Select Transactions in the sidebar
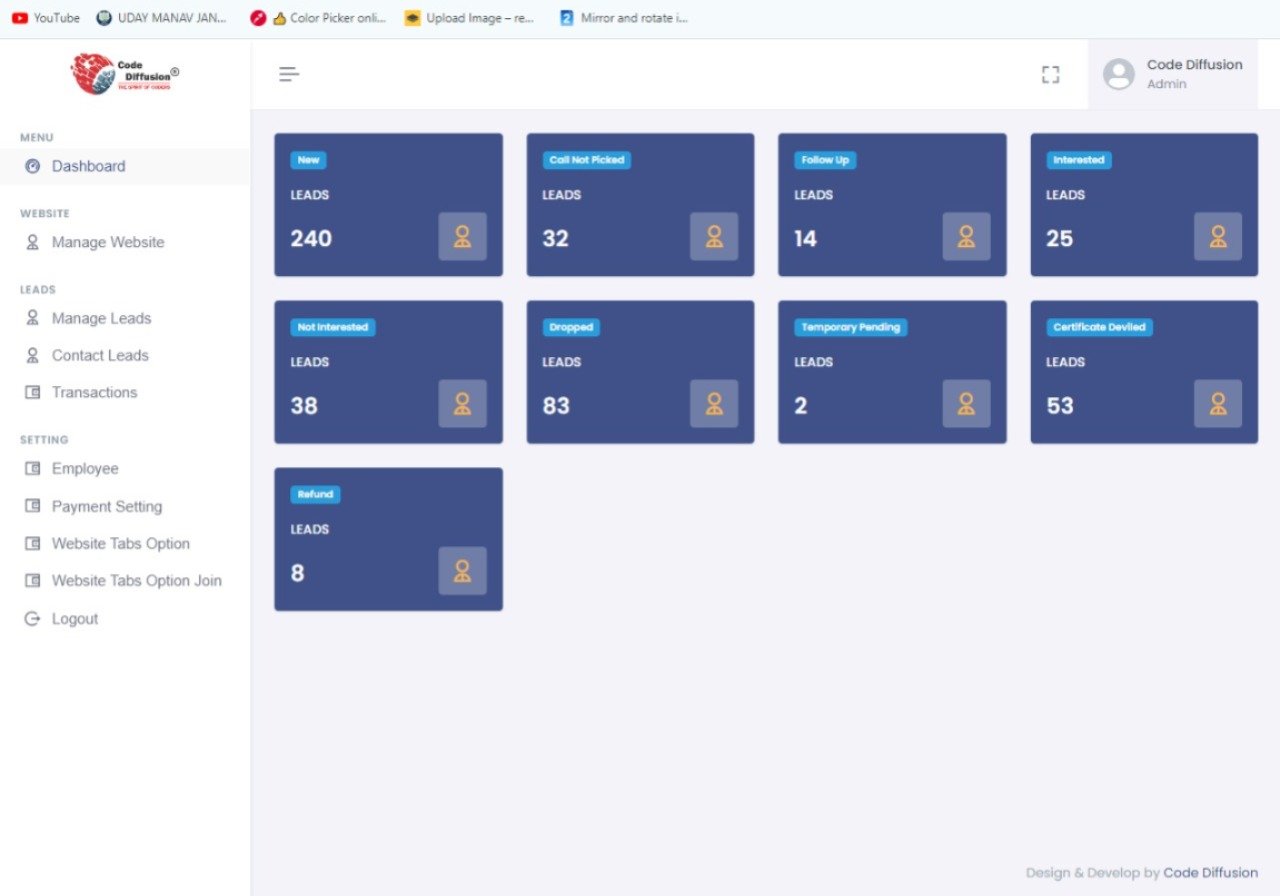The image size is (1280, 896). (94, 393)
